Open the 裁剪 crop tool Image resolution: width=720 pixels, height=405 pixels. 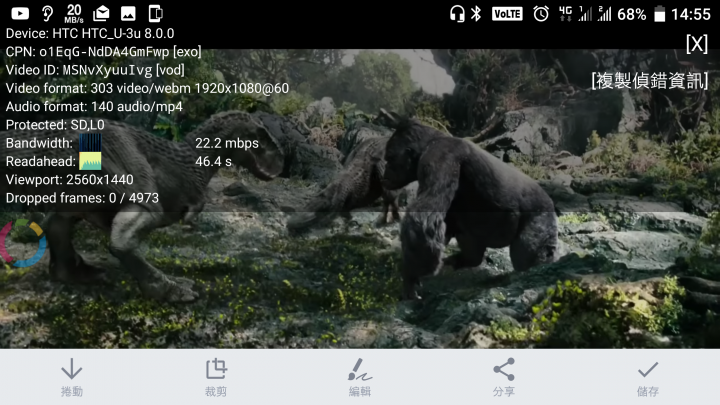216,377
